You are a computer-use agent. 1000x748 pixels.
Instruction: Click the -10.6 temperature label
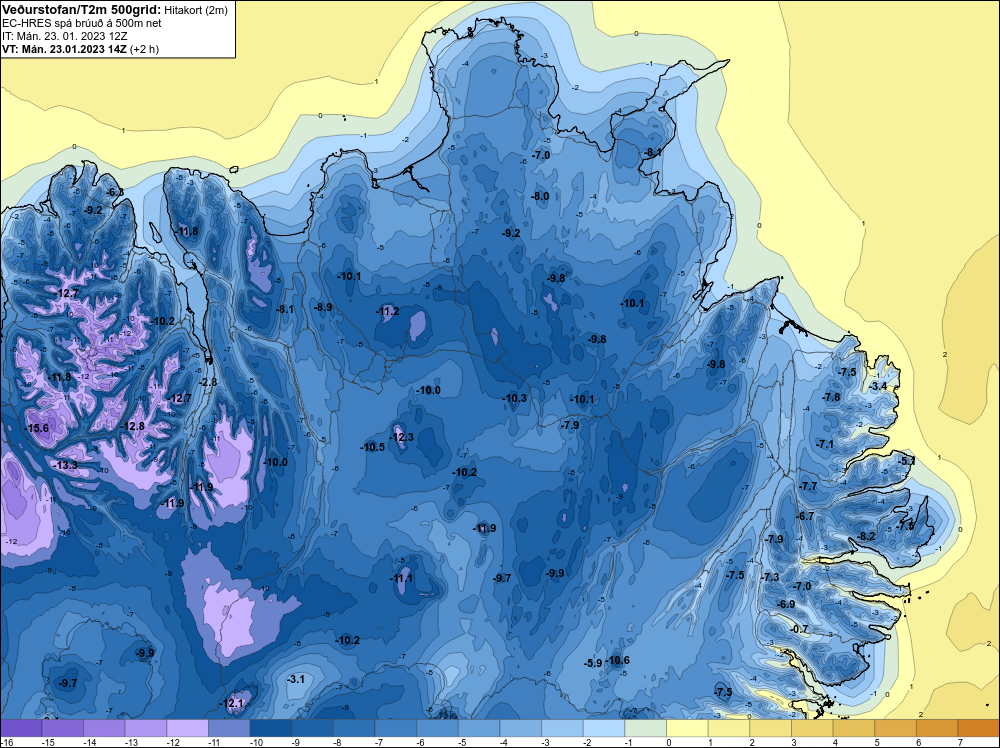(x=618, y=660)
